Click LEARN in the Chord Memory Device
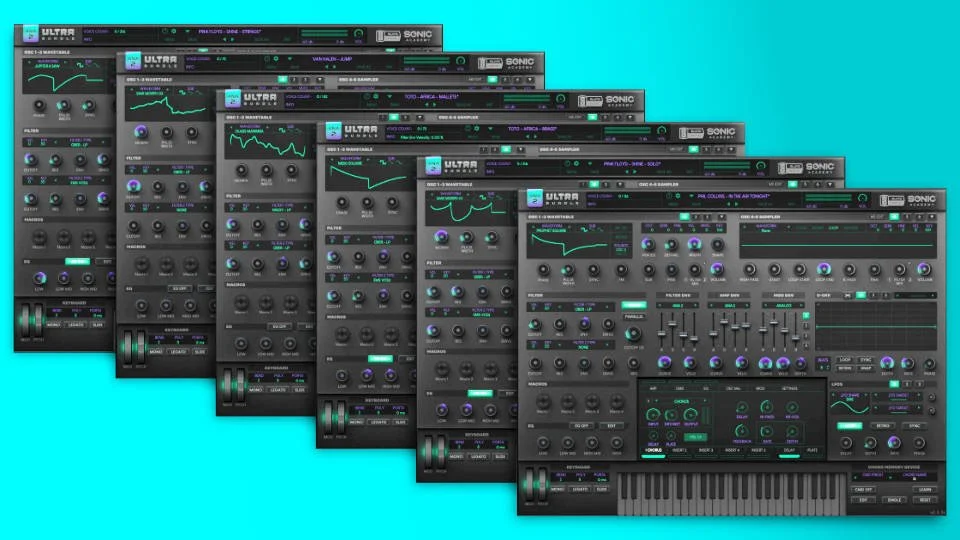The image size is (960, 540). pos(924,489)
